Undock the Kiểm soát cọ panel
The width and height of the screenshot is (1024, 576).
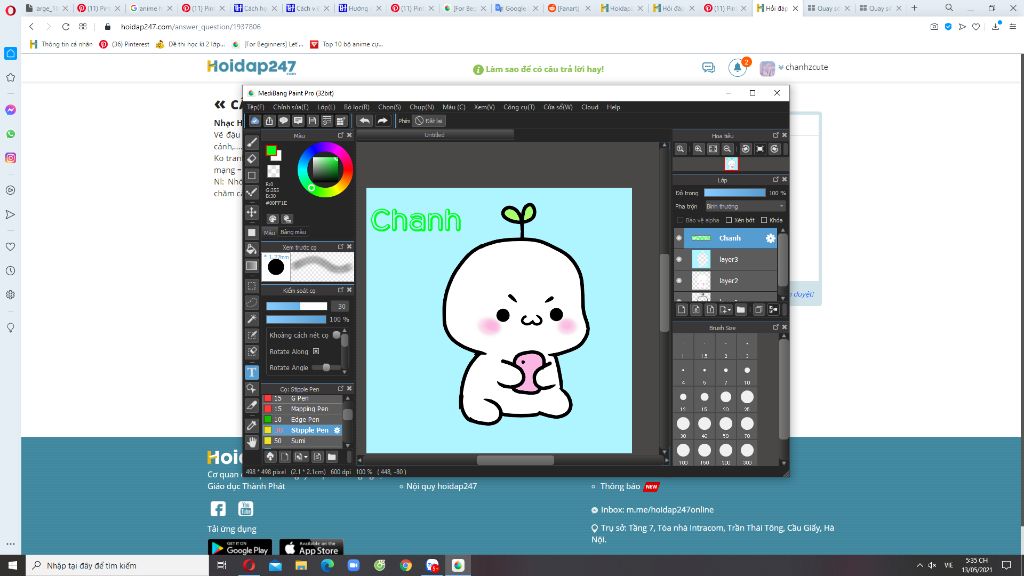[340, 290]
